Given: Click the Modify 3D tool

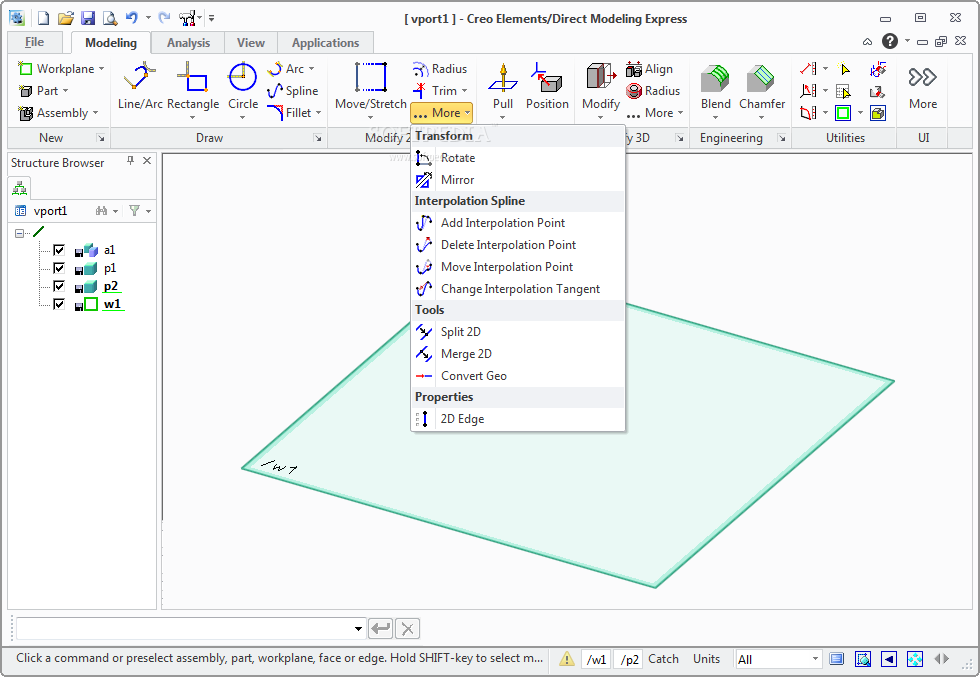Looking at the screenshot, I should (x=601, y=88).
